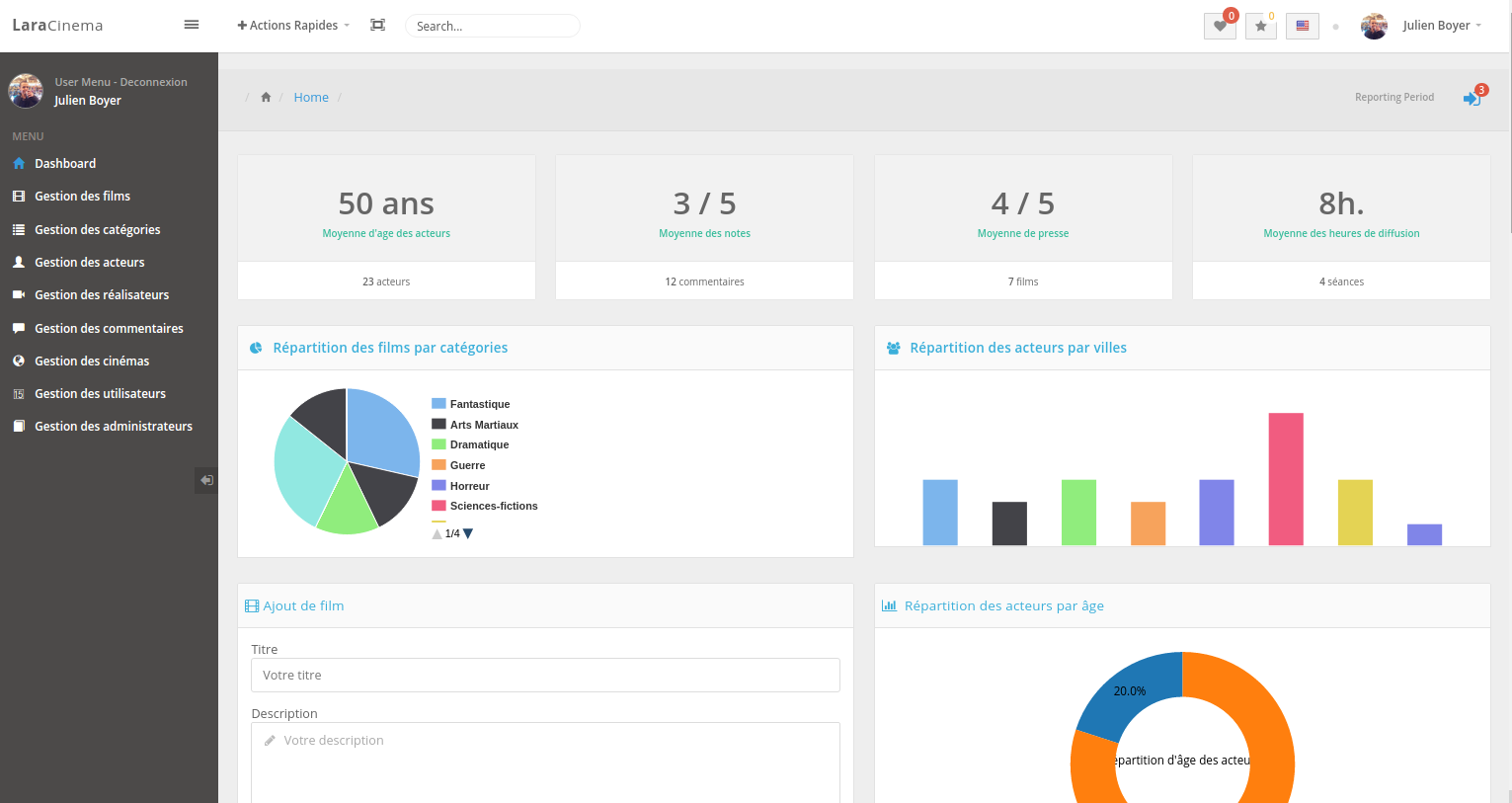
Task: Go to previous legend page with up arrow
Action: (438, 533)
